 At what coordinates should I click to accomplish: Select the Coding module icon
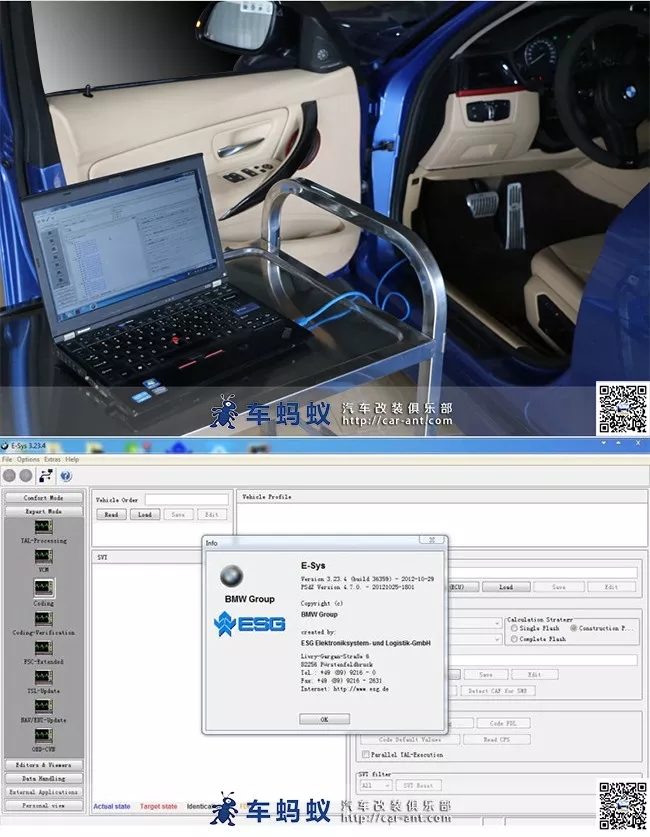(44, 588)
